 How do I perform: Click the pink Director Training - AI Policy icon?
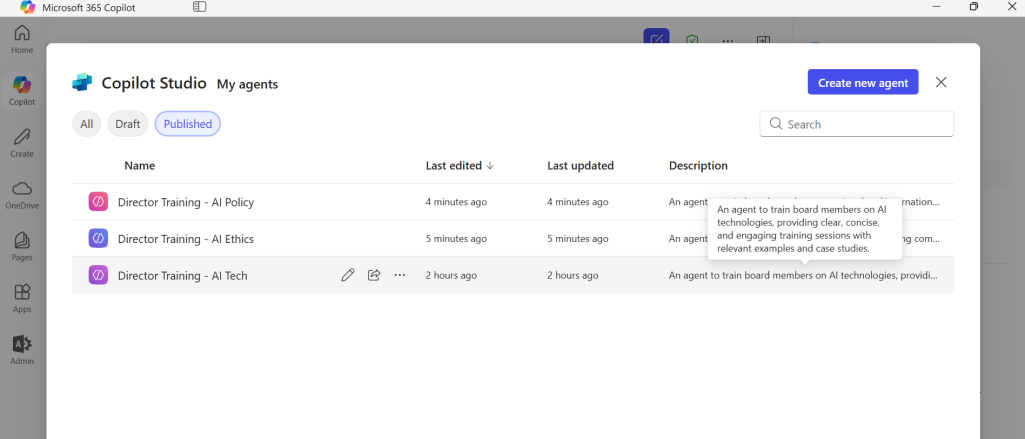pyautogui.click(x=98, y=202)
